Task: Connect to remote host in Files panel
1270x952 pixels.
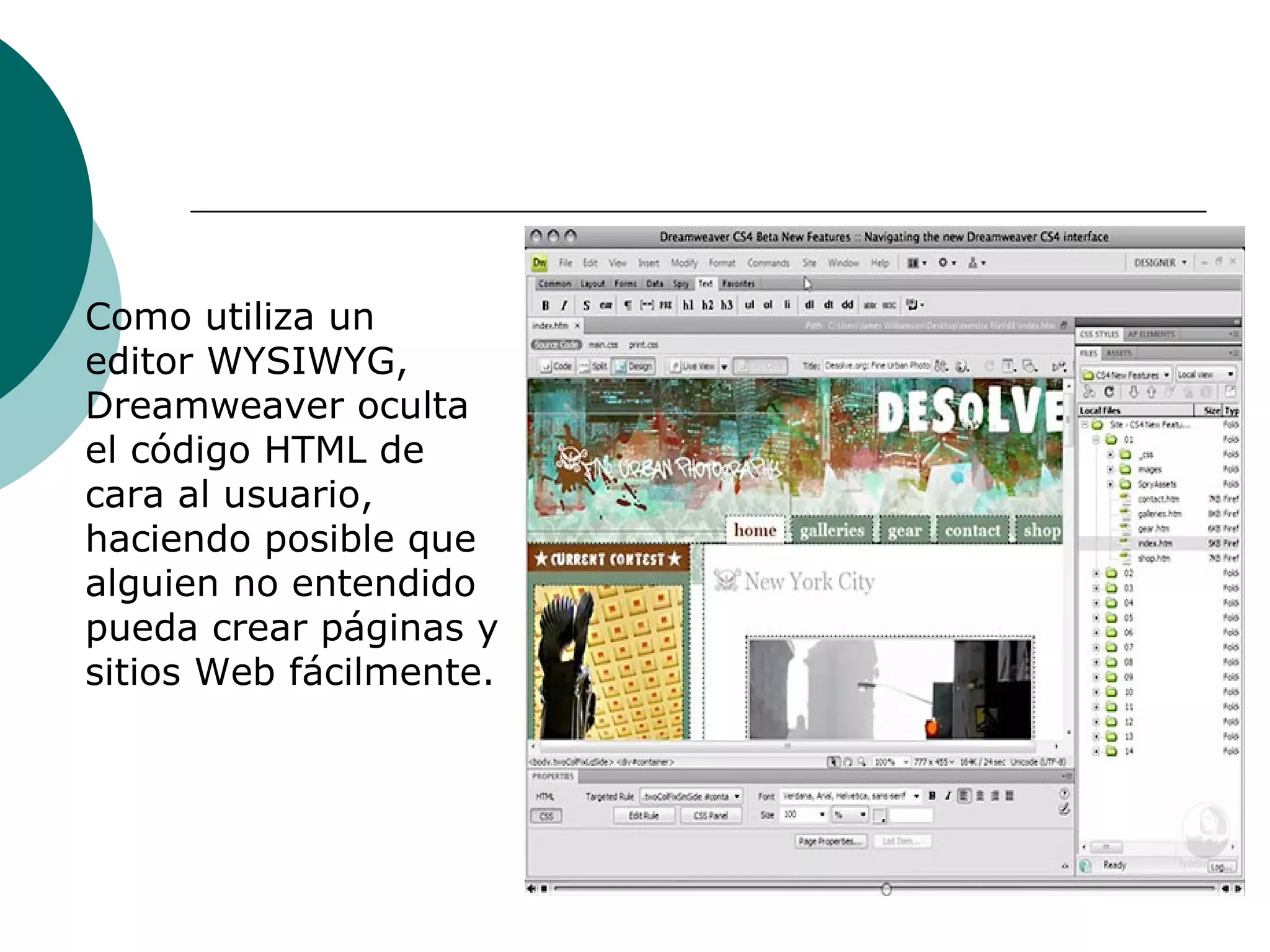Action: 1089,392
